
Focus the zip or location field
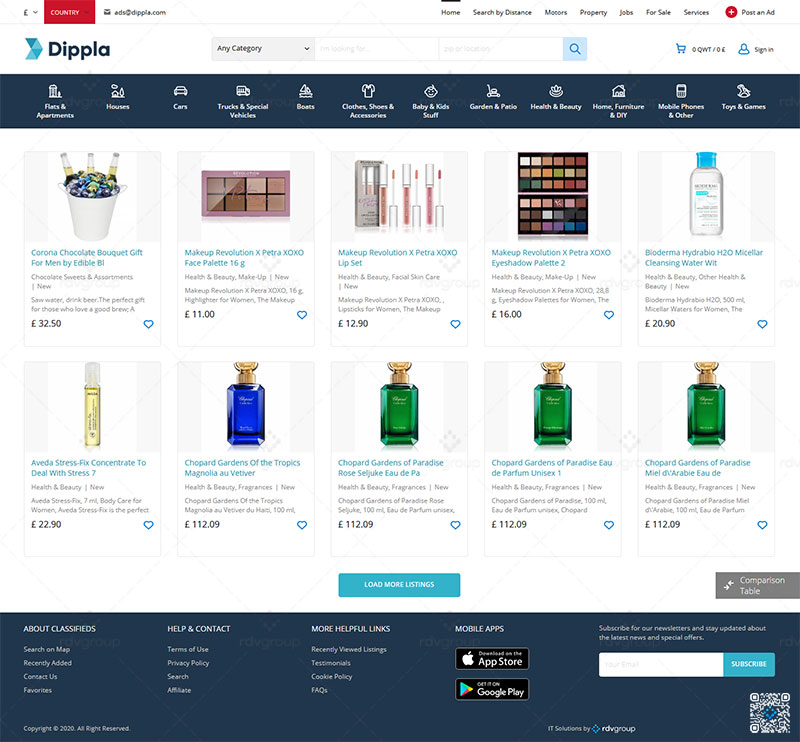click(501, 49)
